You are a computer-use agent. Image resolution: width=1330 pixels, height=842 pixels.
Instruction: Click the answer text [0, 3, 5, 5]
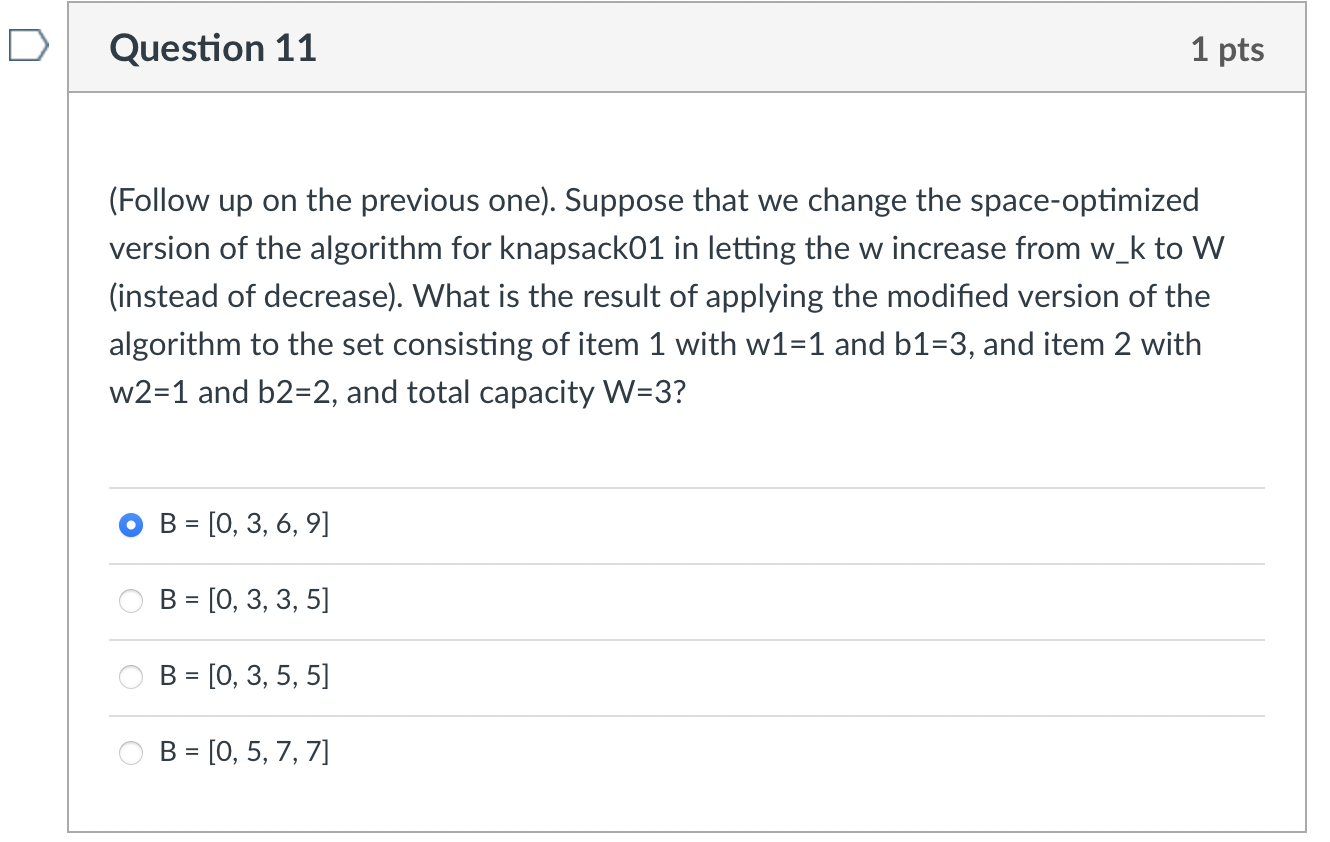(x=244, y=677)
